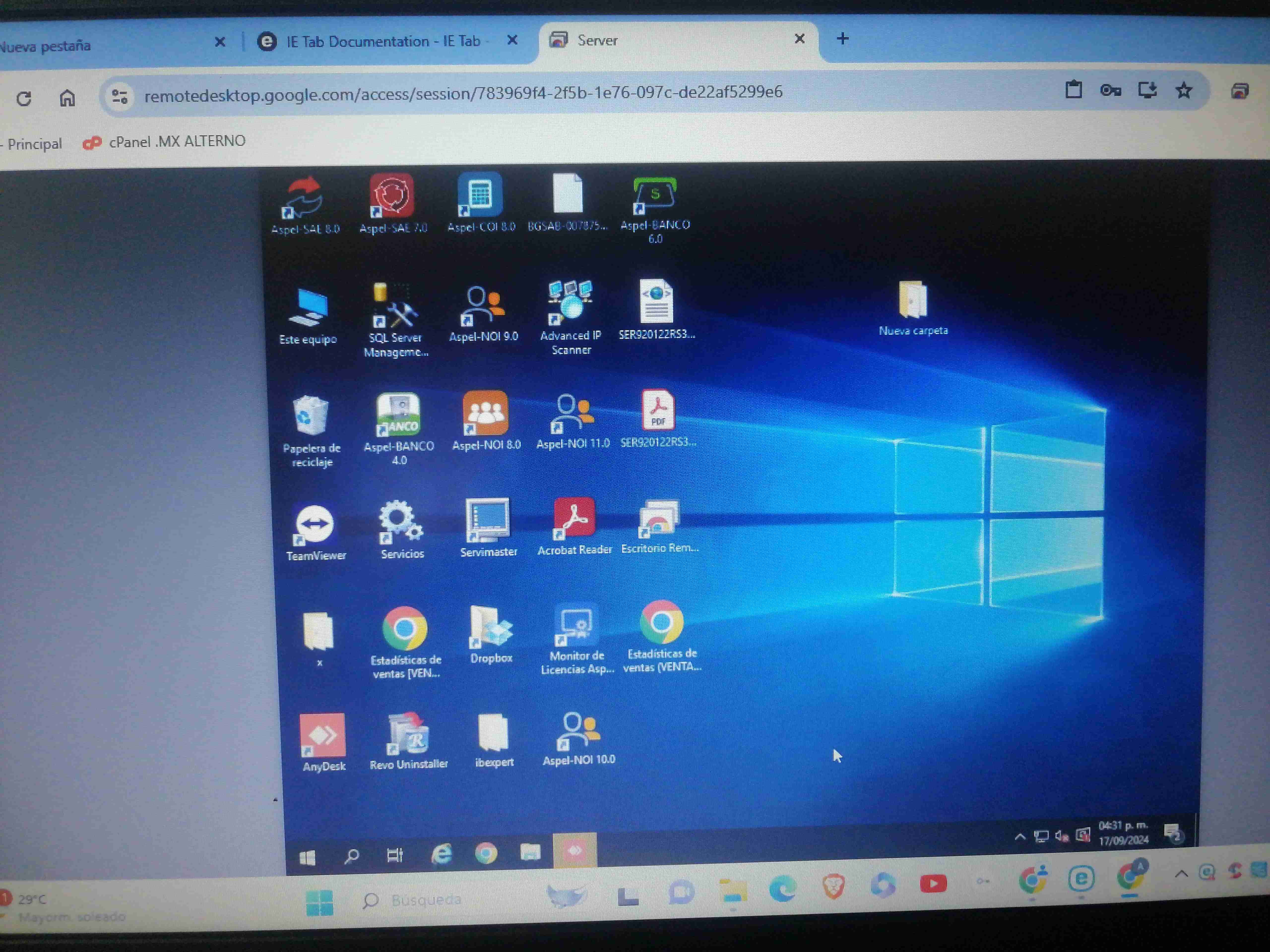This screenshot has width=1270, height=952.
Task: Switch to the IE Tab Documentation tab
Action: tap(383, 41)
